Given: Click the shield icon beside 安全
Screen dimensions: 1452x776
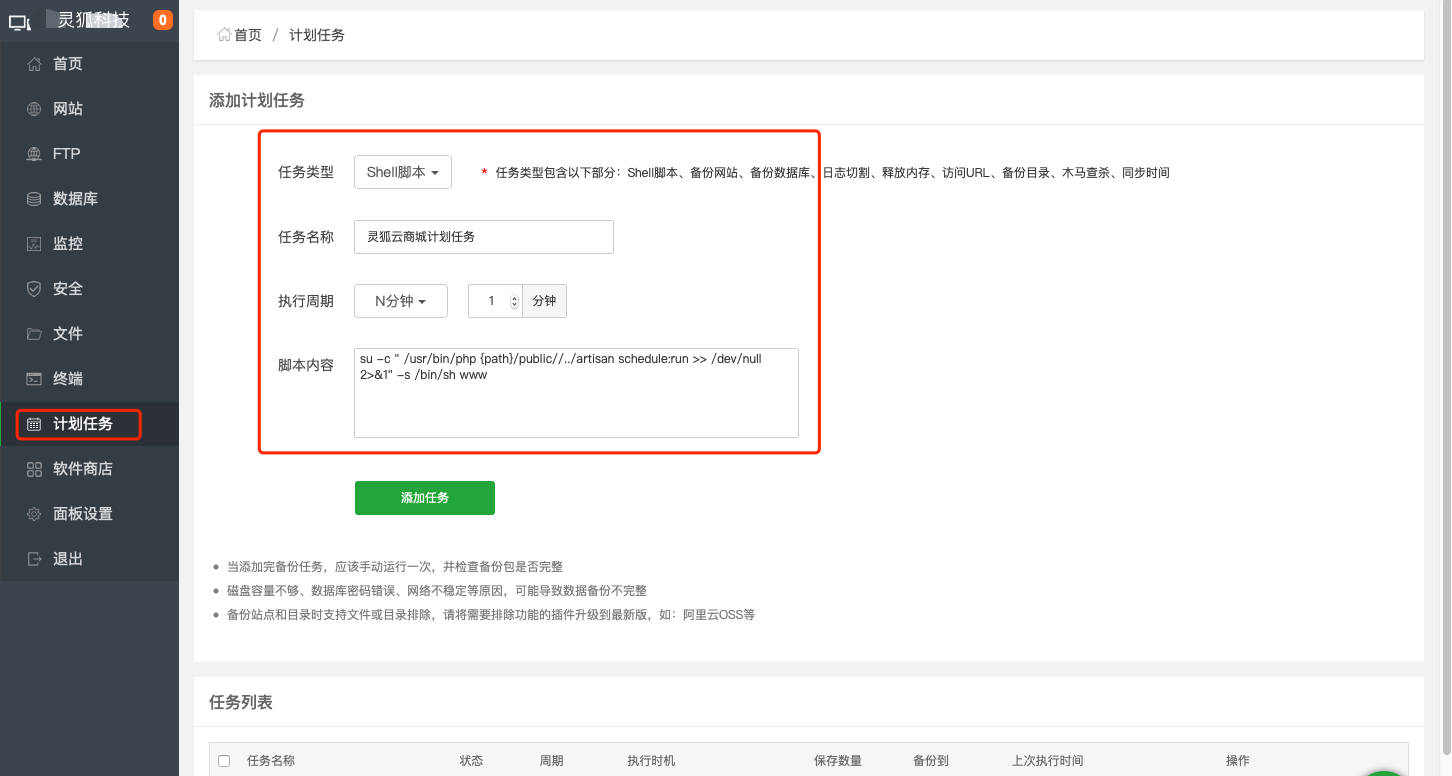Looking at the screenshot, I should 34,289.
